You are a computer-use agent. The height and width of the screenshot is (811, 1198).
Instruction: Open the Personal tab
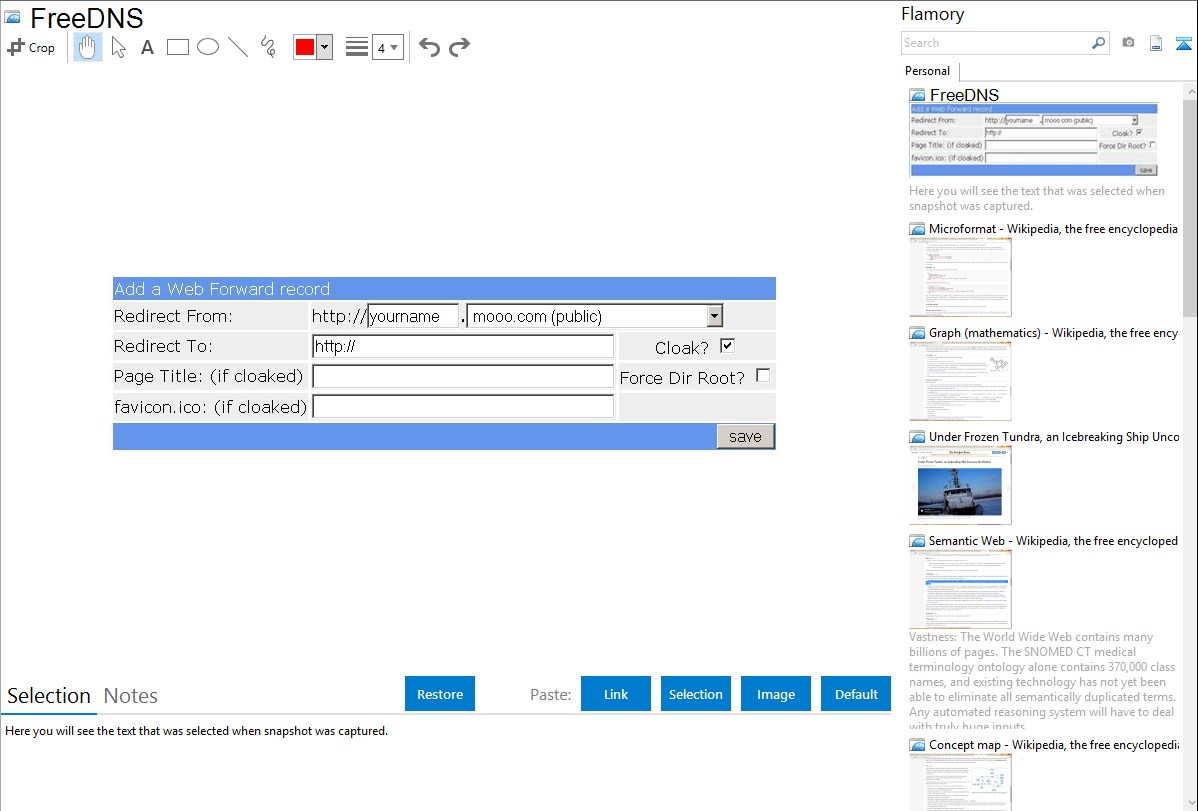(x=927, y=71)
